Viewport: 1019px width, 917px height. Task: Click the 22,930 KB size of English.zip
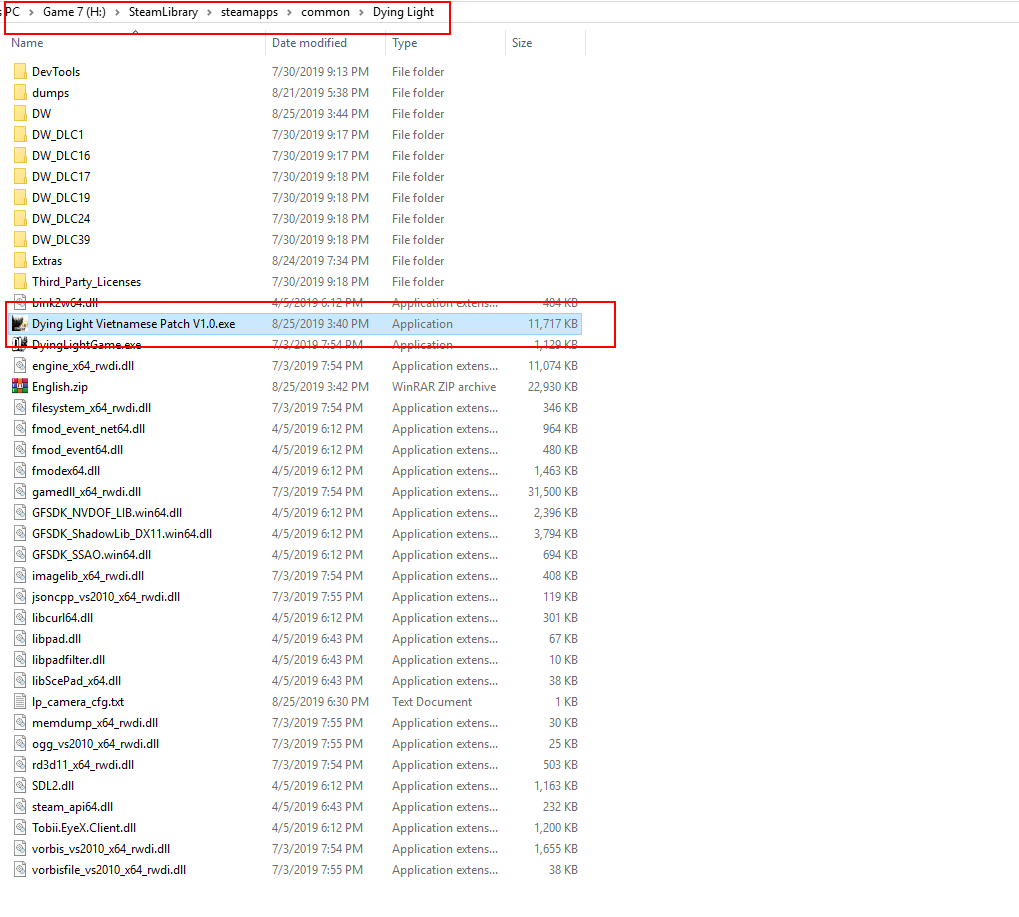(552, 387)
